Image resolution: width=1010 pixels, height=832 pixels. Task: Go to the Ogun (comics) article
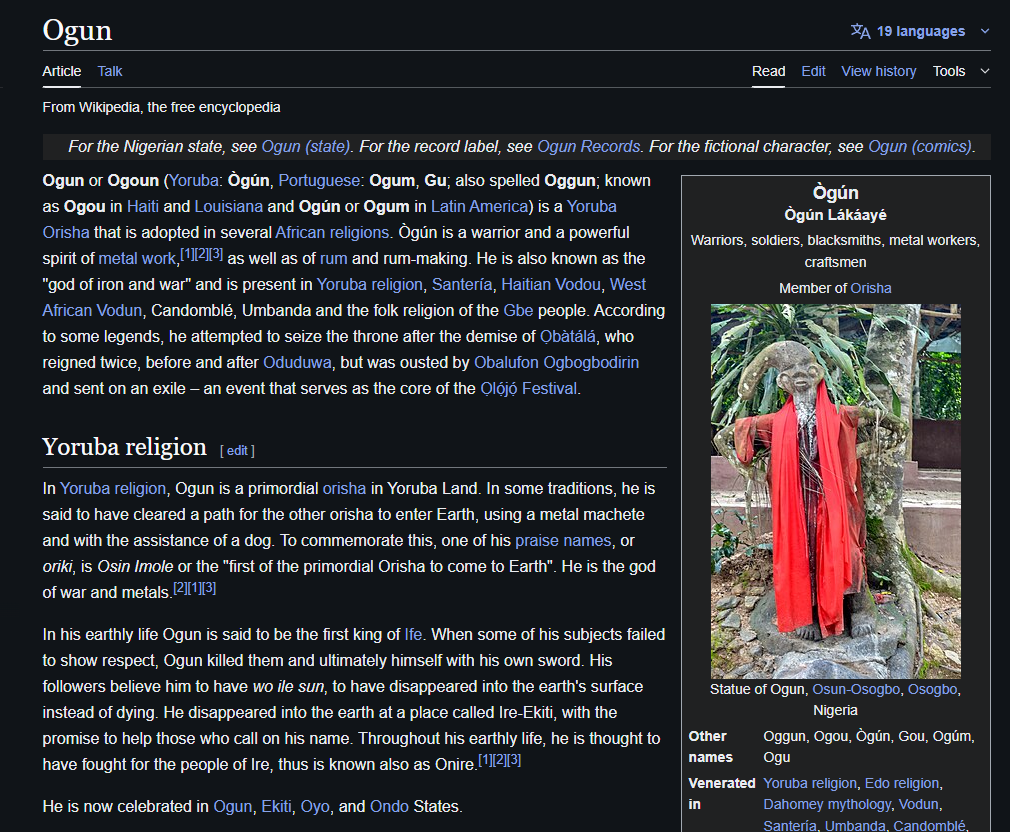pos(919,146)
